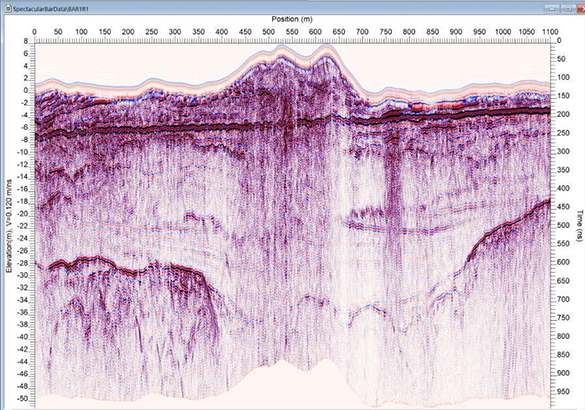Click the SpectacularBarData title text
Image resolution: width=585 pixels, height=410 pixels.
point(51,9)
